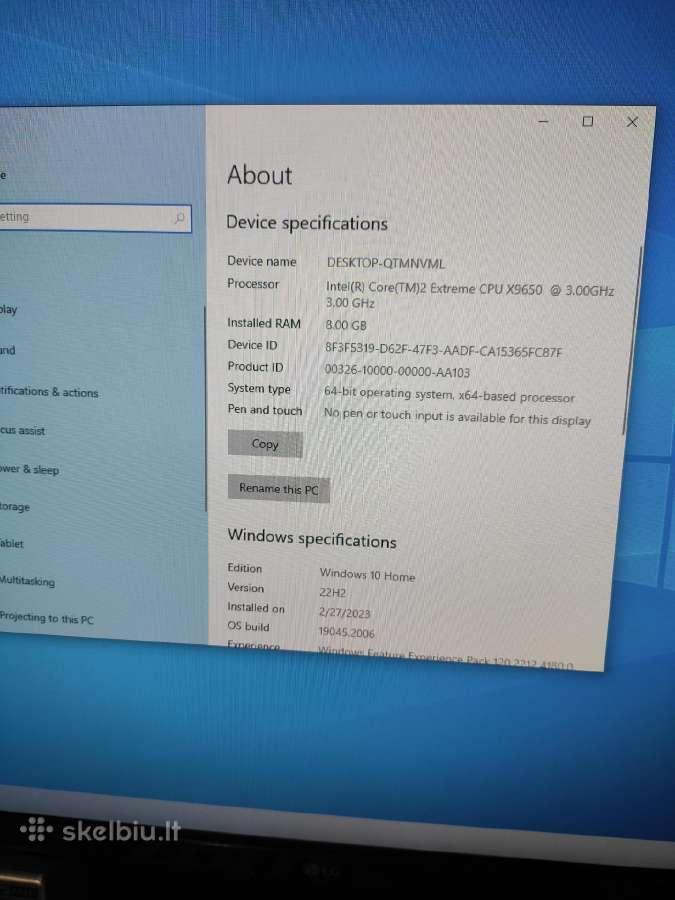The width and height of the screenshot is (675, 900).
Task: Select device name DESKTOP-QTMNVML text
Action: (385, 263)
